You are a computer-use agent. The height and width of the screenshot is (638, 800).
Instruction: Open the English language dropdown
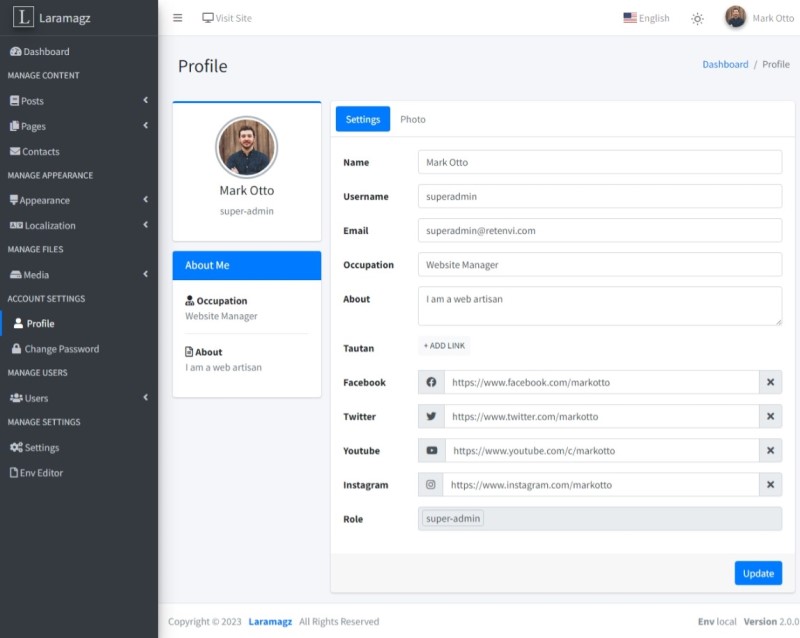pyautogui.click(x=646, y=18)
